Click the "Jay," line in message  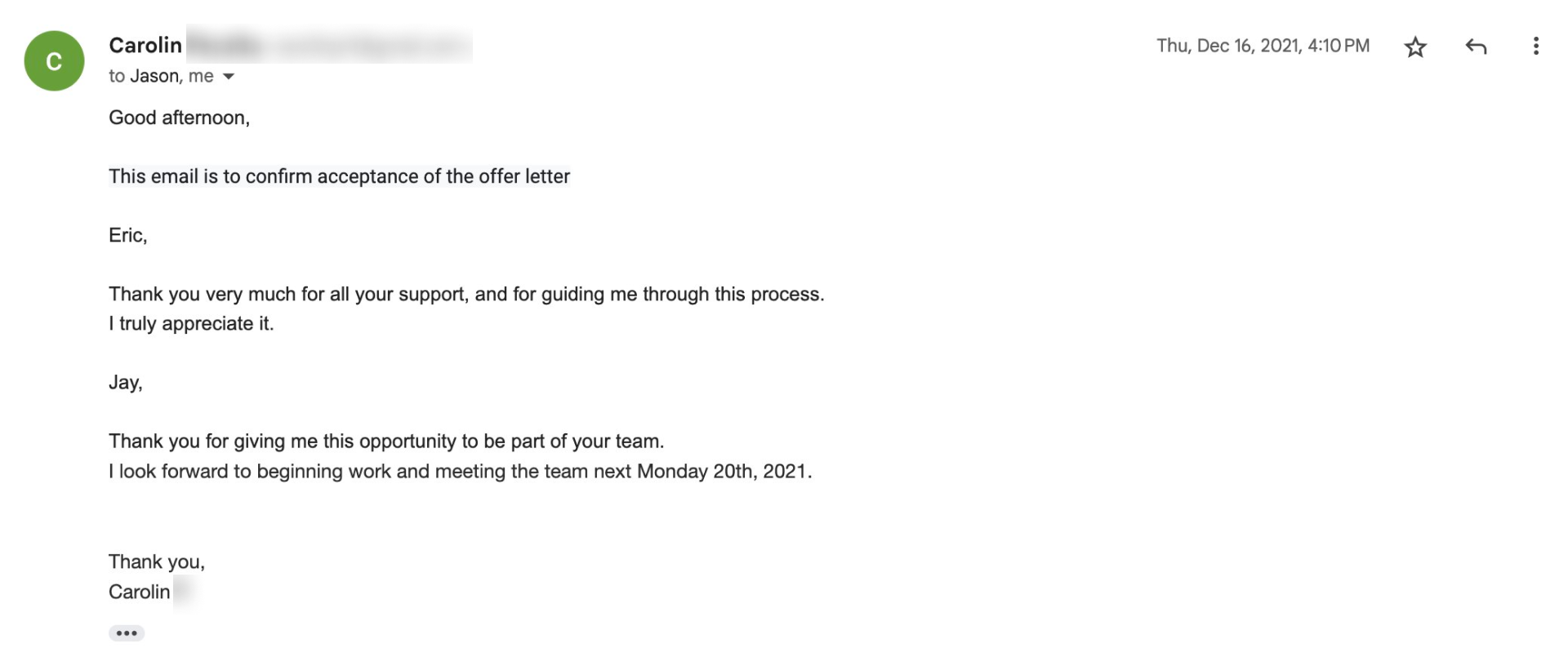point(126,382)
